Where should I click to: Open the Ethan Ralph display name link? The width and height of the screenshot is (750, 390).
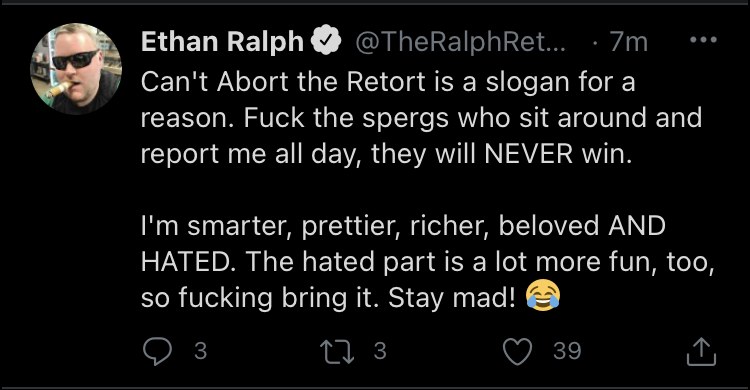(222, 42)
